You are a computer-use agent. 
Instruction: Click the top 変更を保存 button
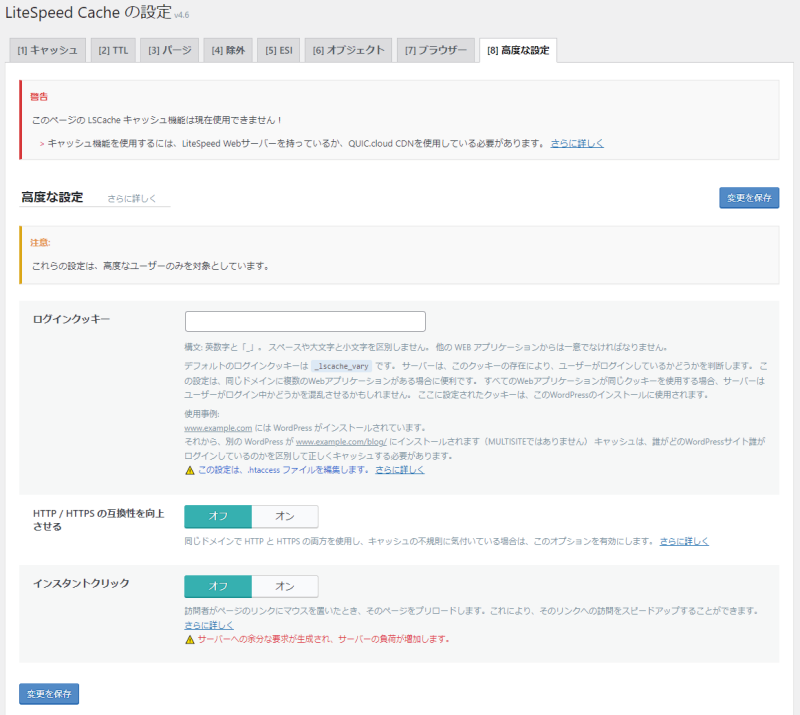point(749,198)
